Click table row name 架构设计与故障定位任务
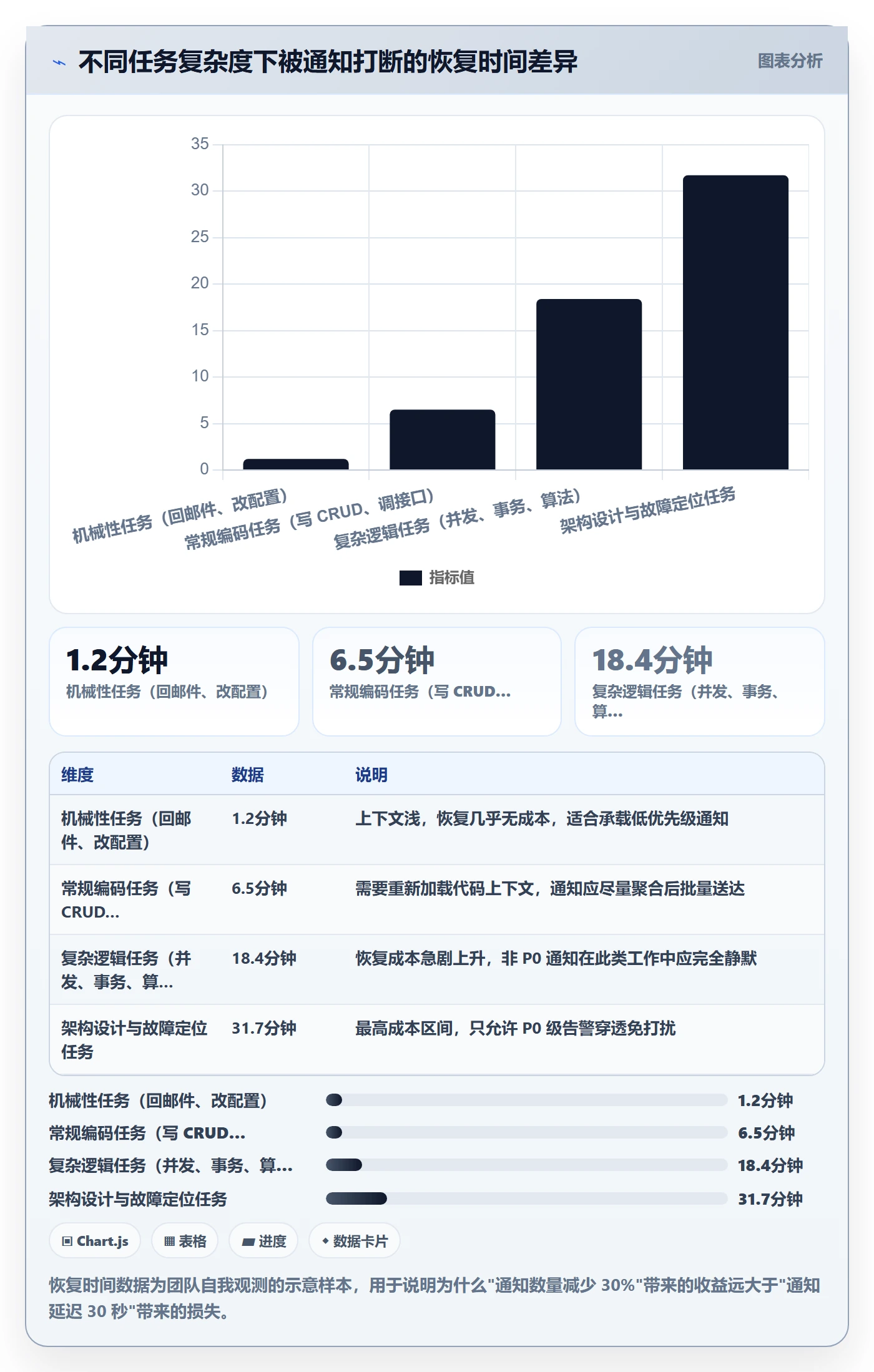874x1372 pixels. click(x=134, y=1040)
